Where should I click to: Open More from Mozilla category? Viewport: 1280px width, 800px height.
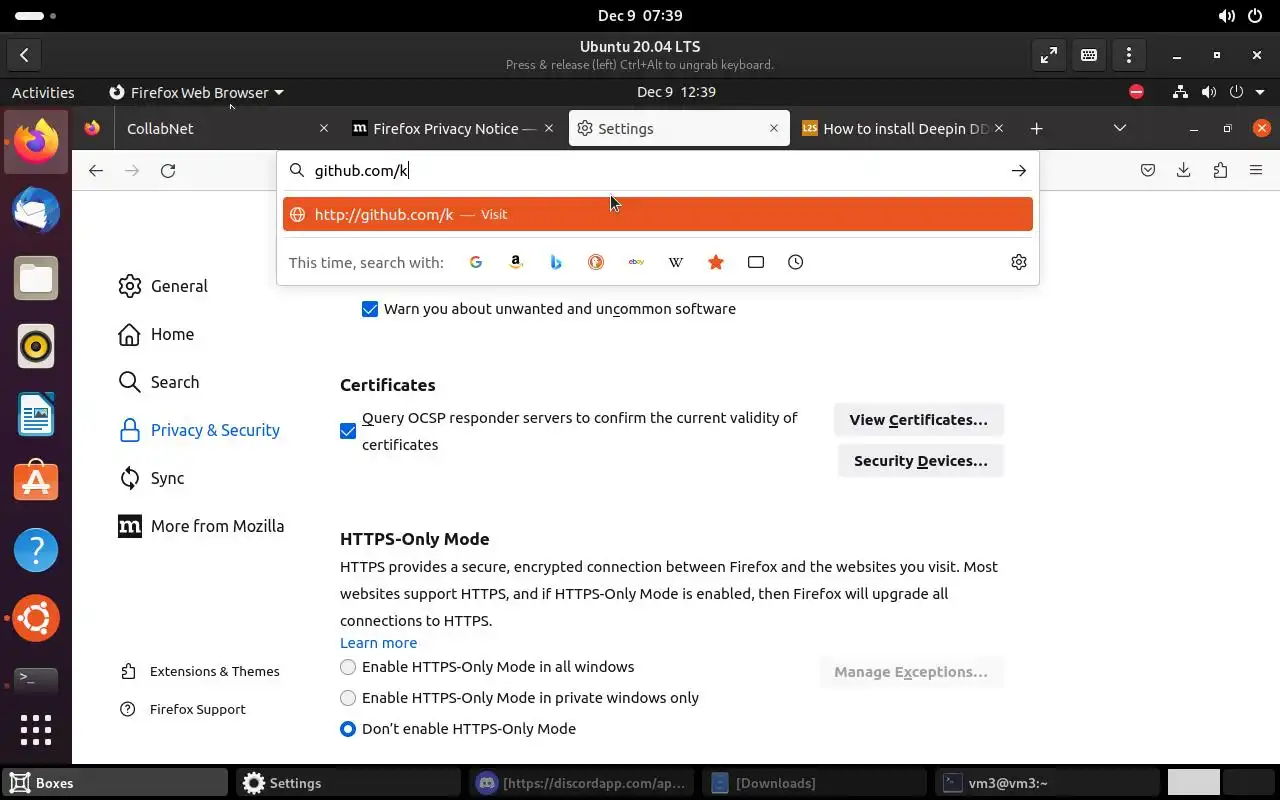pos(201,526)
